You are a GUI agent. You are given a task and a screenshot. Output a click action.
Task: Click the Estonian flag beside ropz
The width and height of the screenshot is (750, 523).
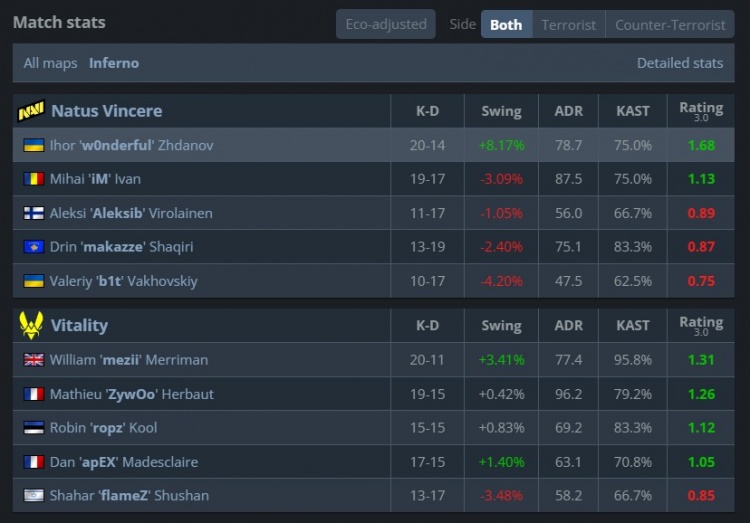point(33,428)
